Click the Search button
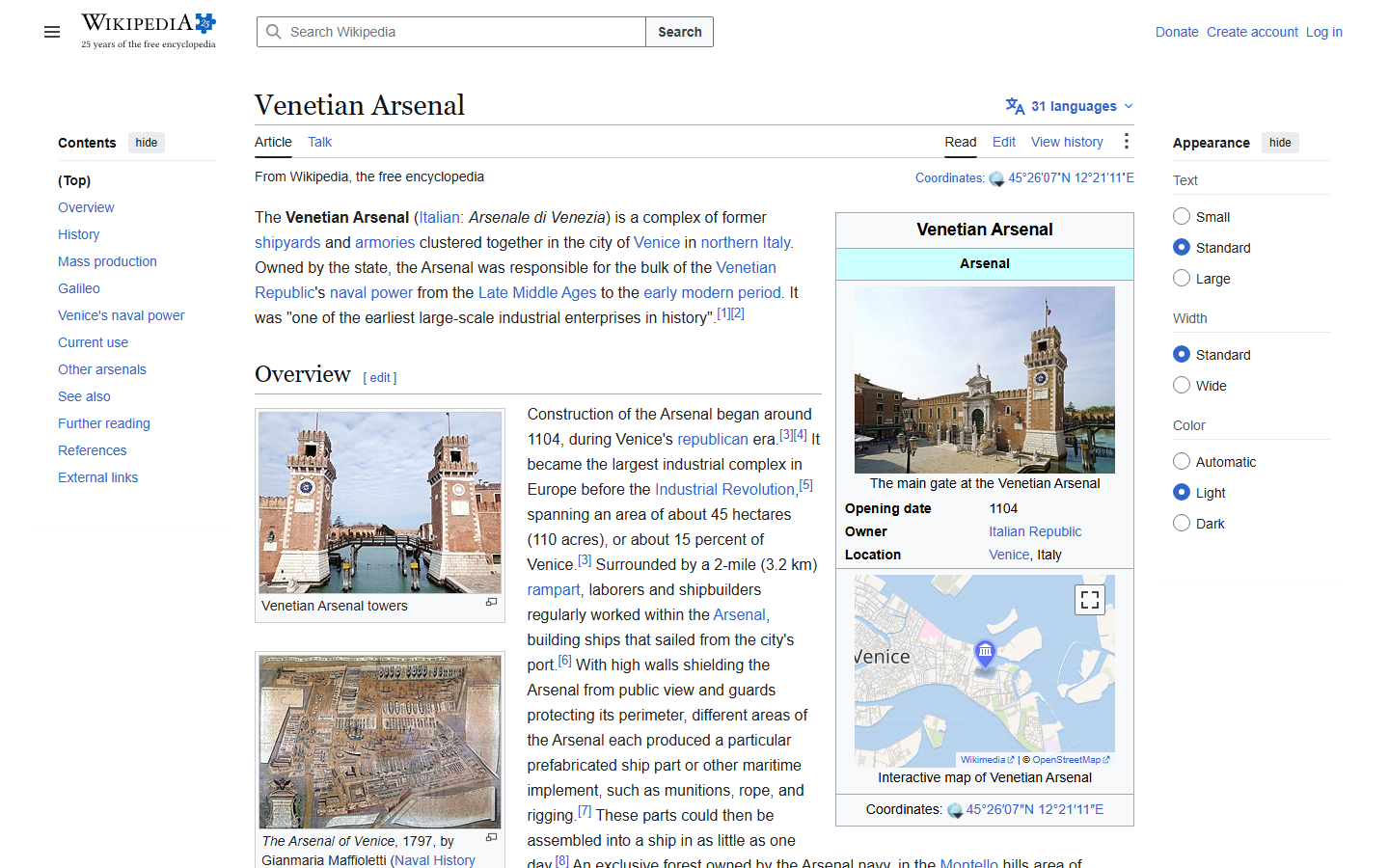 pyautogui.click(x=680, y=32)
